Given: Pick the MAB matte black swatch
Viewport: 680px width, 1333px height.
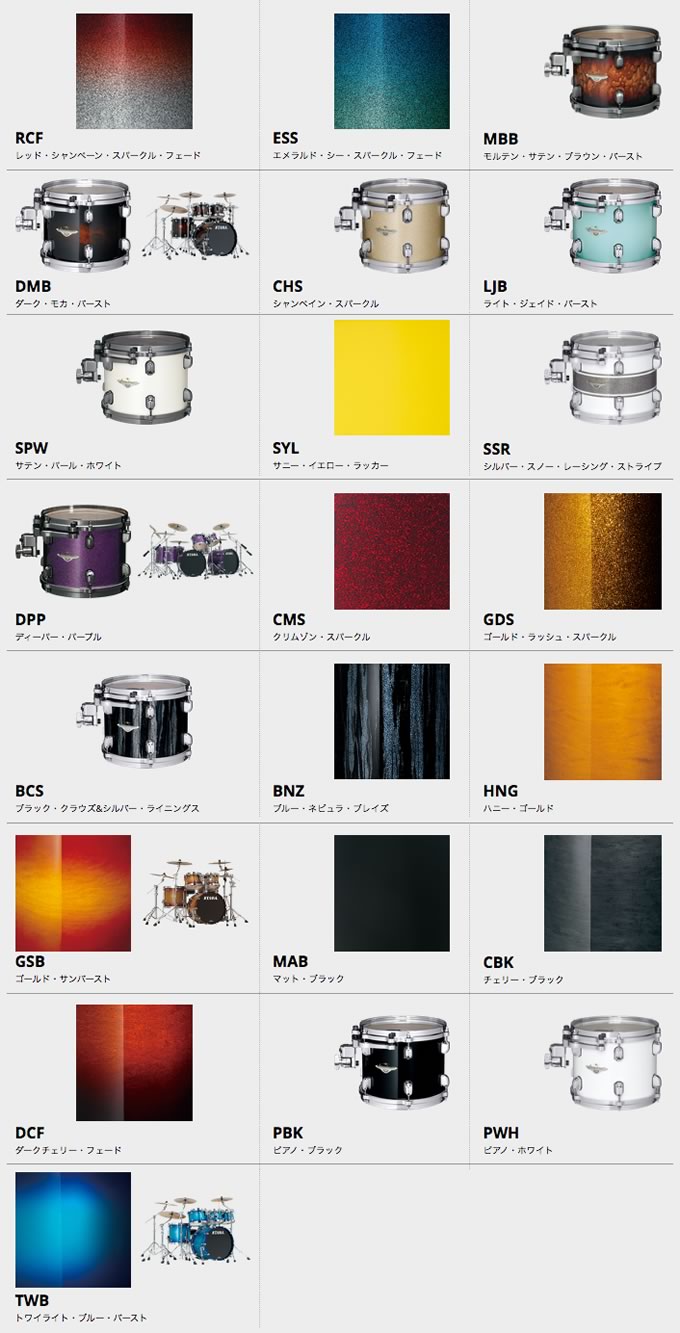Looking at the screenshot, I should click(392, 893).
